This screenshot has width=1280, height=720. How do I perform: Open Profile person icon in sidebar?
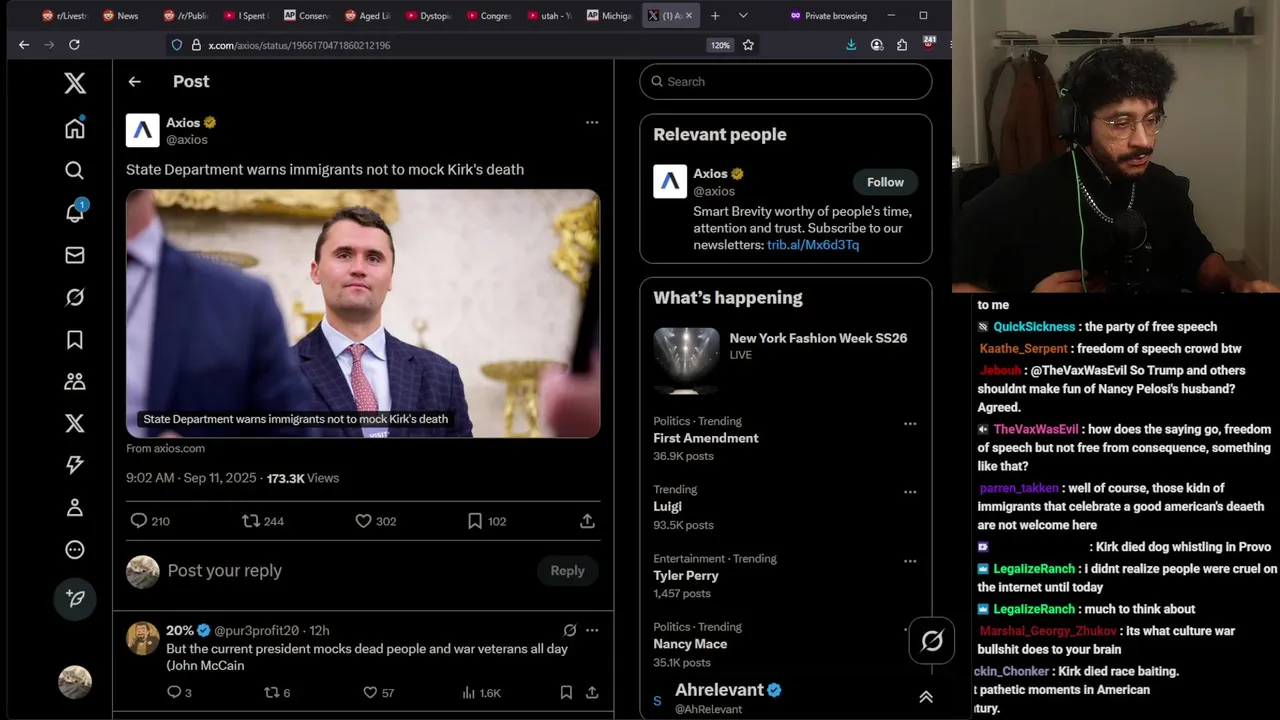(x=75, y=507)
